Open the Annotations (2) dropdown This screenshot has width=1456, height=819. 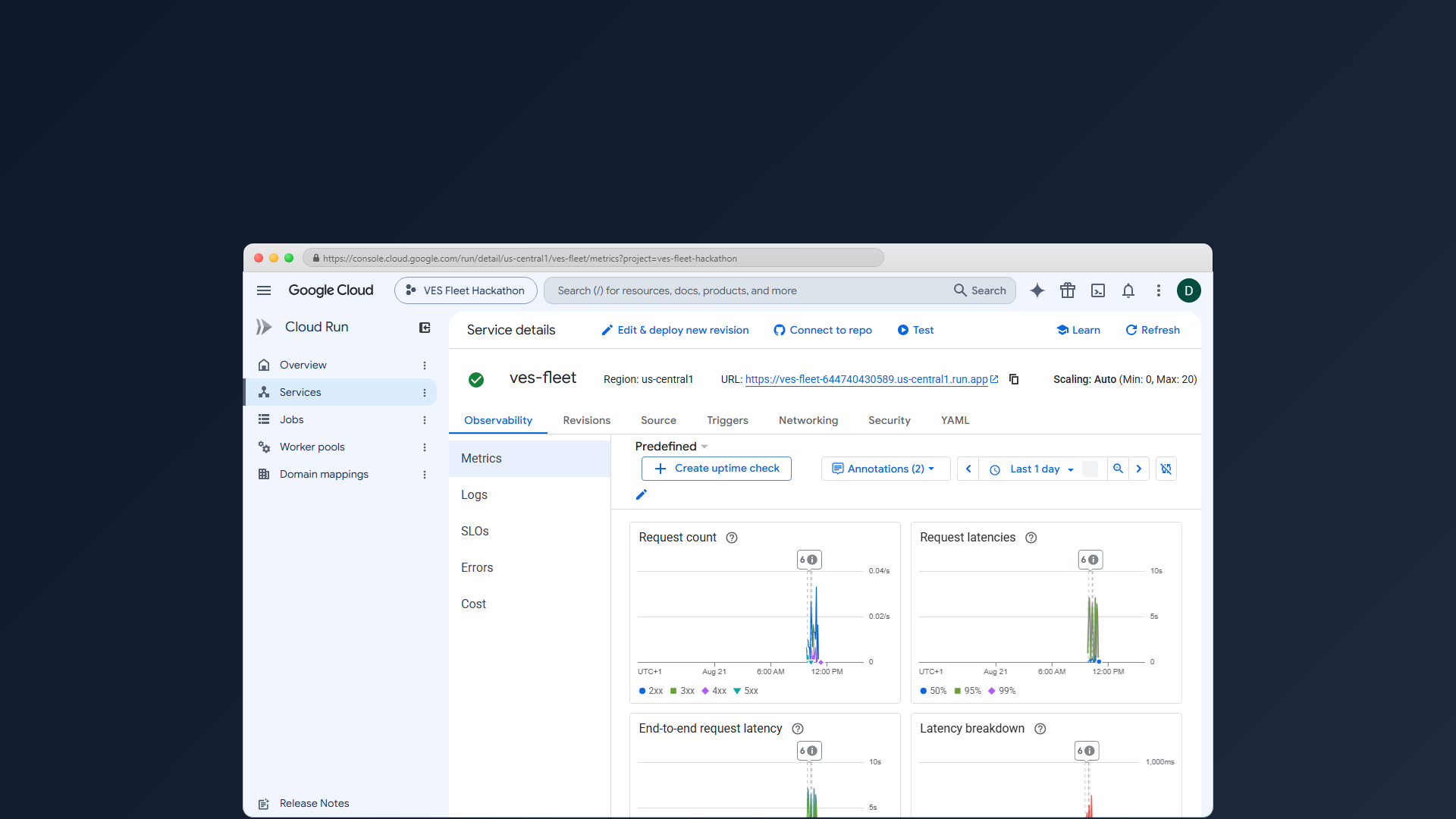click(885, 469)
